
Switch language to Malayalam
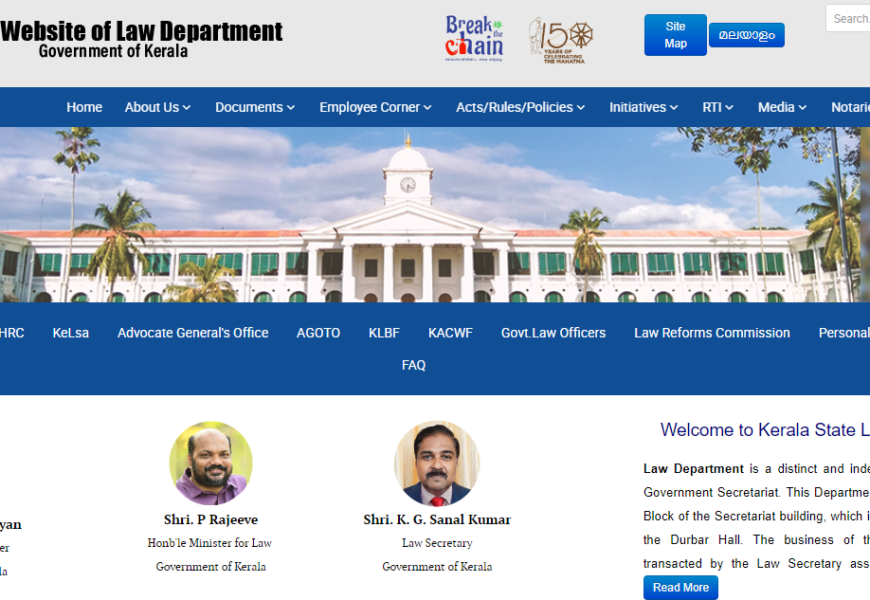[x=746, y=35]
